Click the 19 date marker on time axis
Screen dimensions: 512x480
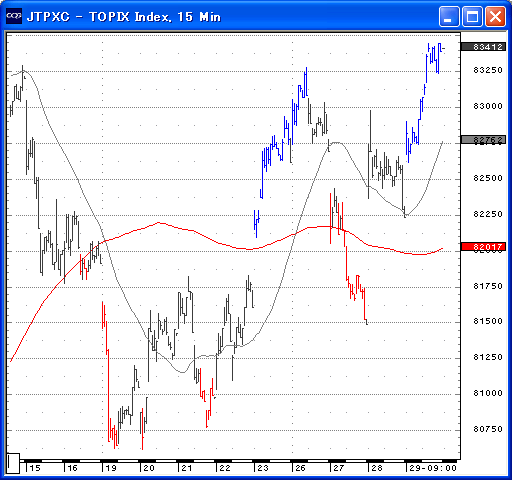point(111,468)
